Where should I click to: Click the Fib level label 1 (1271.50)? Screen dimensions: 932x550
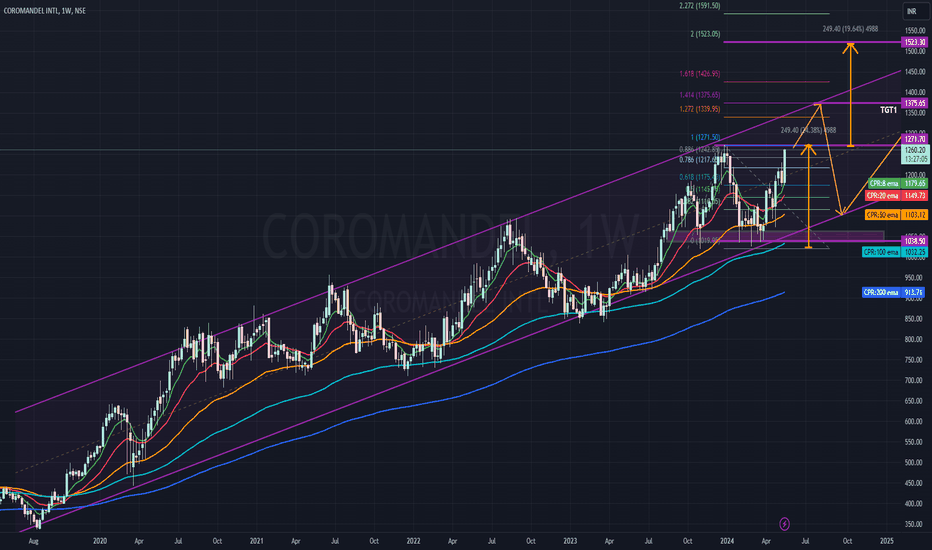705,137
